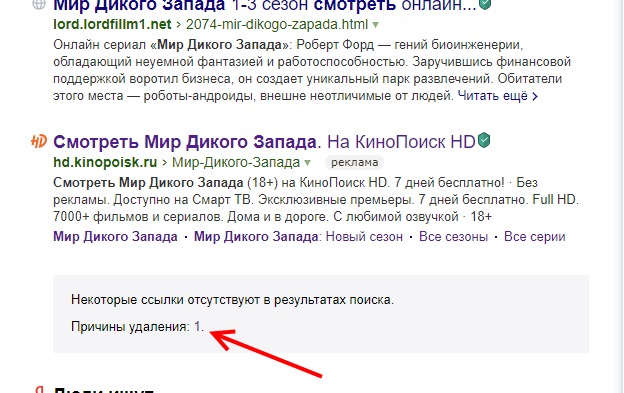The width and height of the screenshot is (624, 393).
Task: Click 'Читать ещё' link
Action: coord(497,96)
